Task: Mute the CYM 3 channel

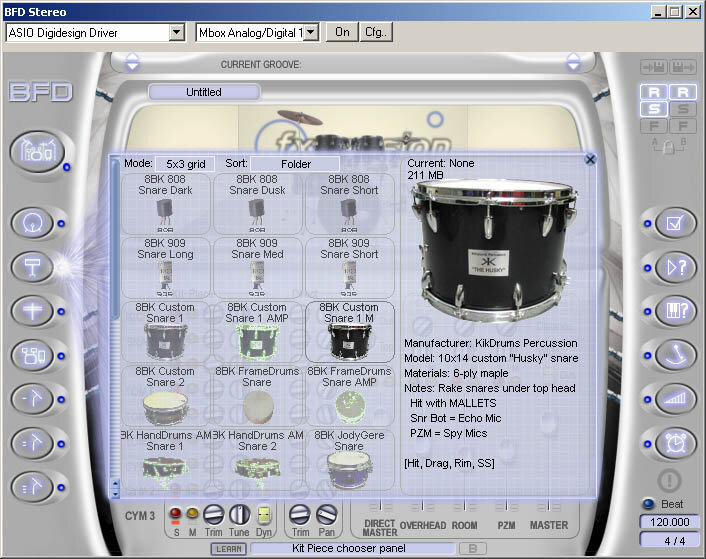Action: click(x=192, y=513)
